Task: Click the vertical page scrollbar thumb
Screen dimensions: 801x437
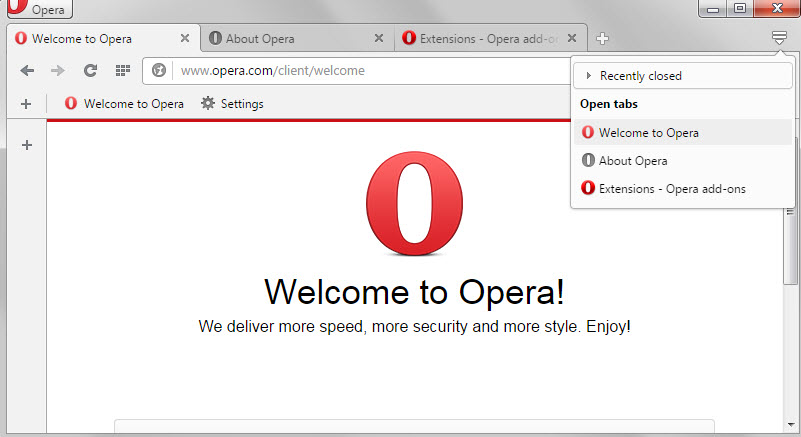Action: (790, 245)
